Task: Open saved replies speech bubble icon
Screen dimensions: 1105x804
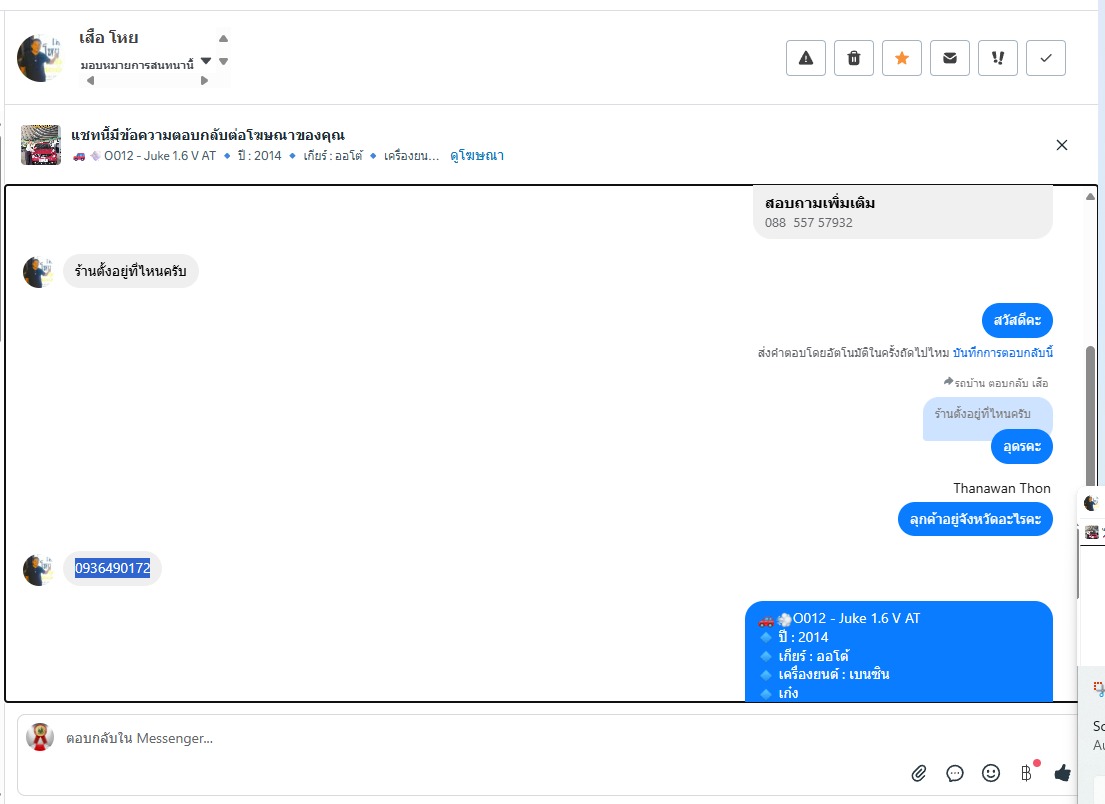Action: click(x=954, y=773)
